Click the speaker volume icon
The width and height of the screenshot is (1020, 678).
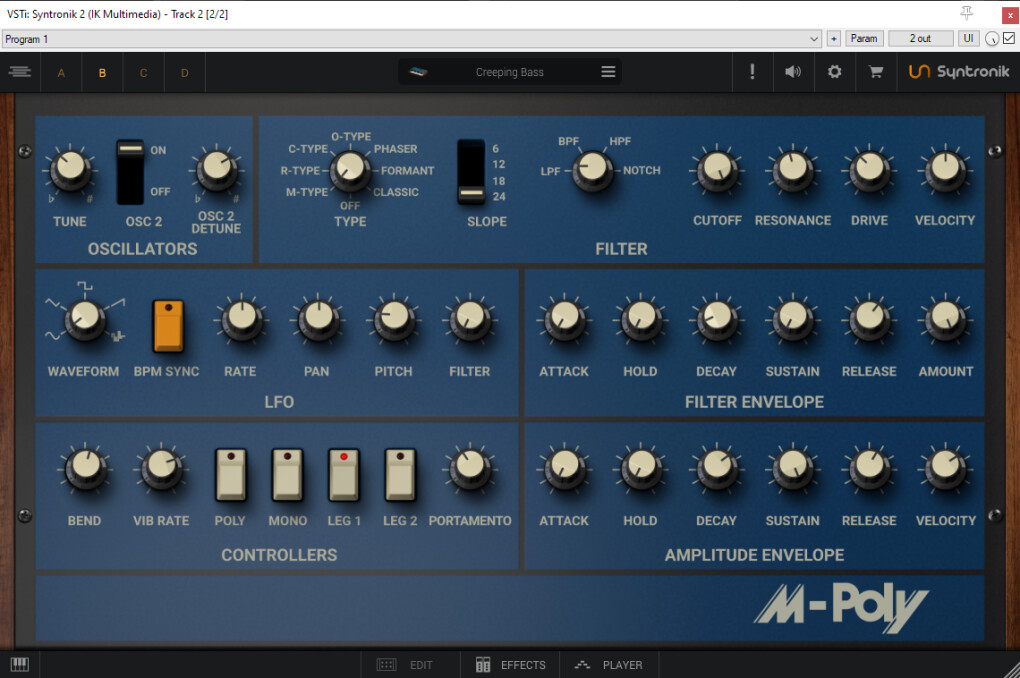coord(793,72)
